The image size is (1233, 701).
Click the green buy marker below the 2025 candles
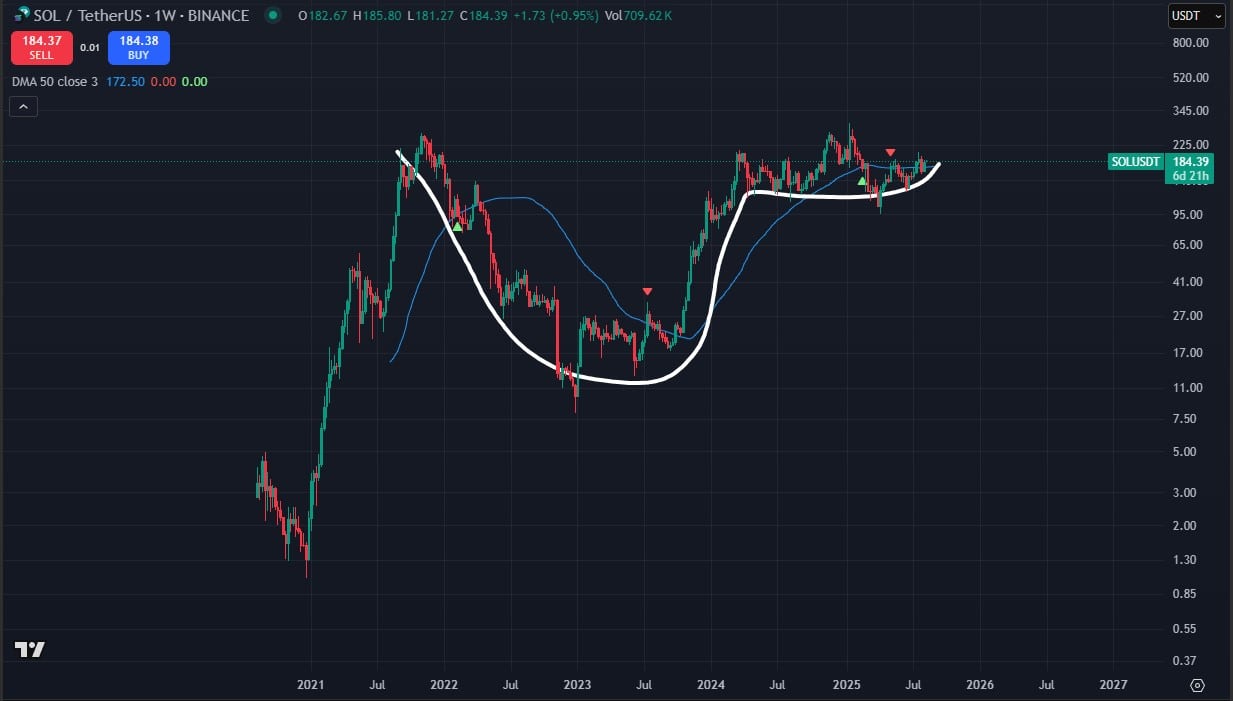(x=861, y=182)
